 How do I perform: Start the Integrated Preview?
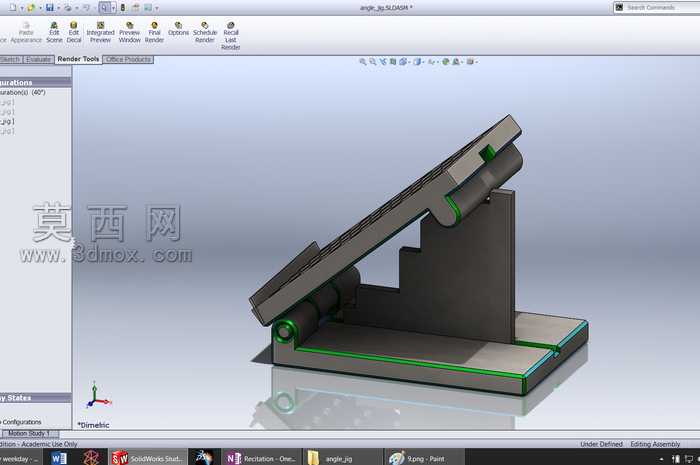100,33
